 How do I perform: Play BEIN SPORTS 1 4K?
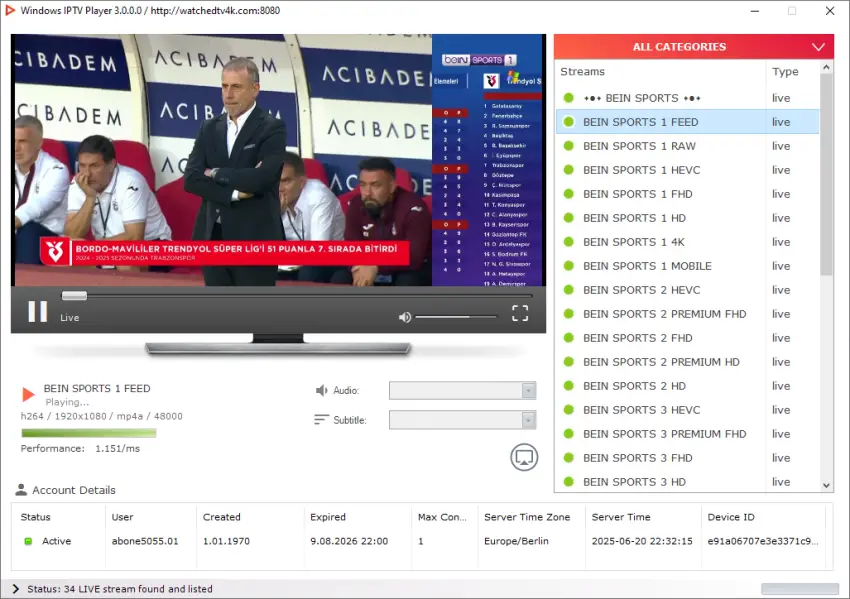pyautogui.click(x=687, y=242)
